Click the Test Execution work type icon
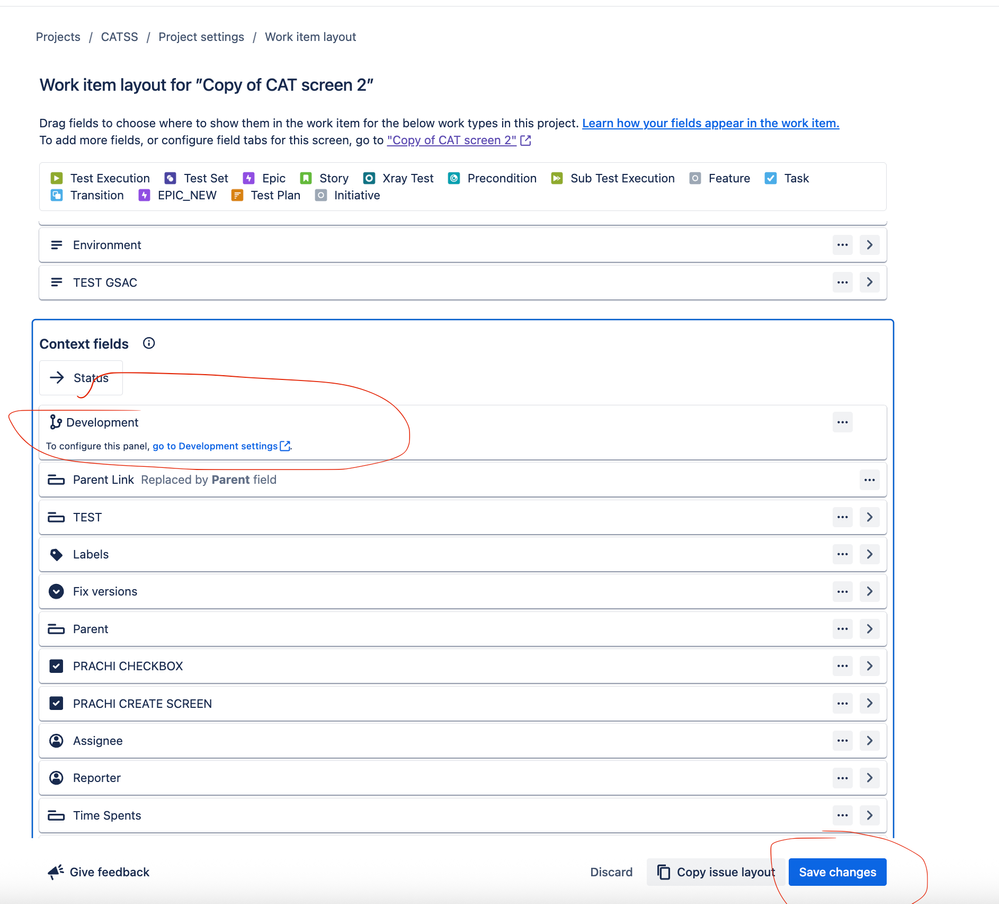 pos(57,178)
